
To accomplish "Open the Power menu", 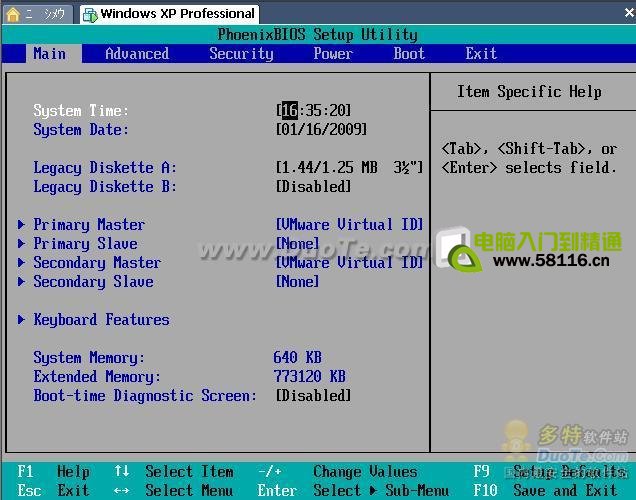I will coord(333,54).
